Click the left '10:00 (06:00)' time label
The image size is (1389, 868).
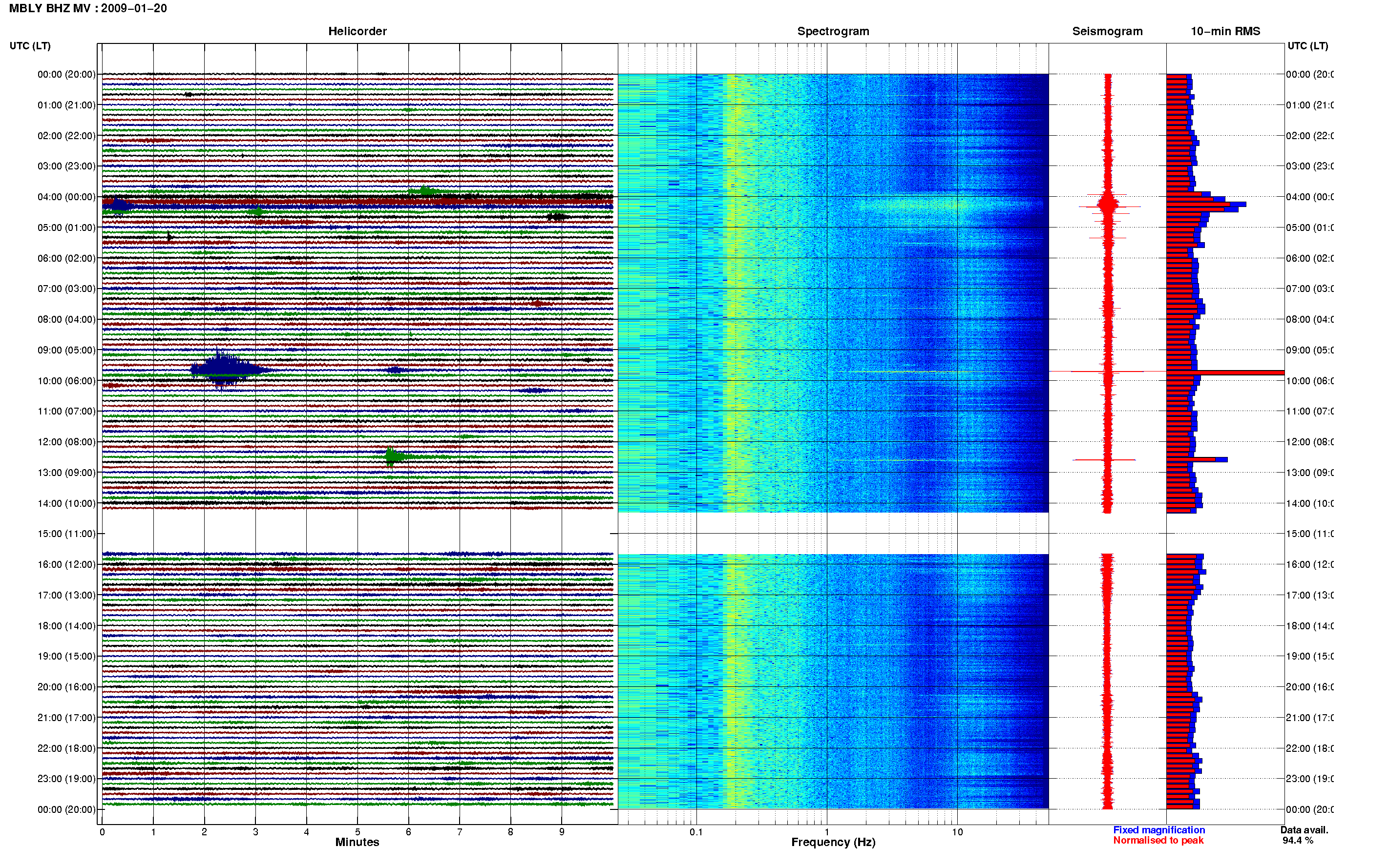click(x=66, y=381)
